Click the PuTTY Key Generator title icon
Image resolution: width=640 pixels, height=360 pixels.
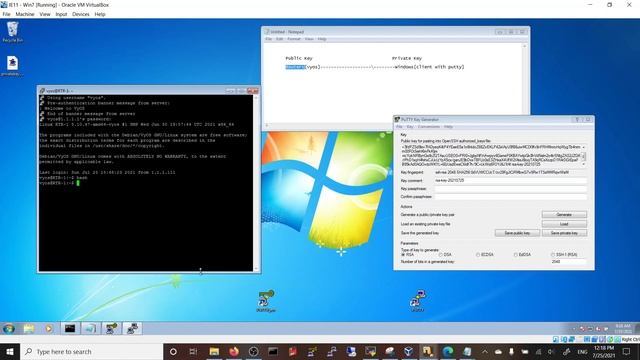tap(397, 120)
